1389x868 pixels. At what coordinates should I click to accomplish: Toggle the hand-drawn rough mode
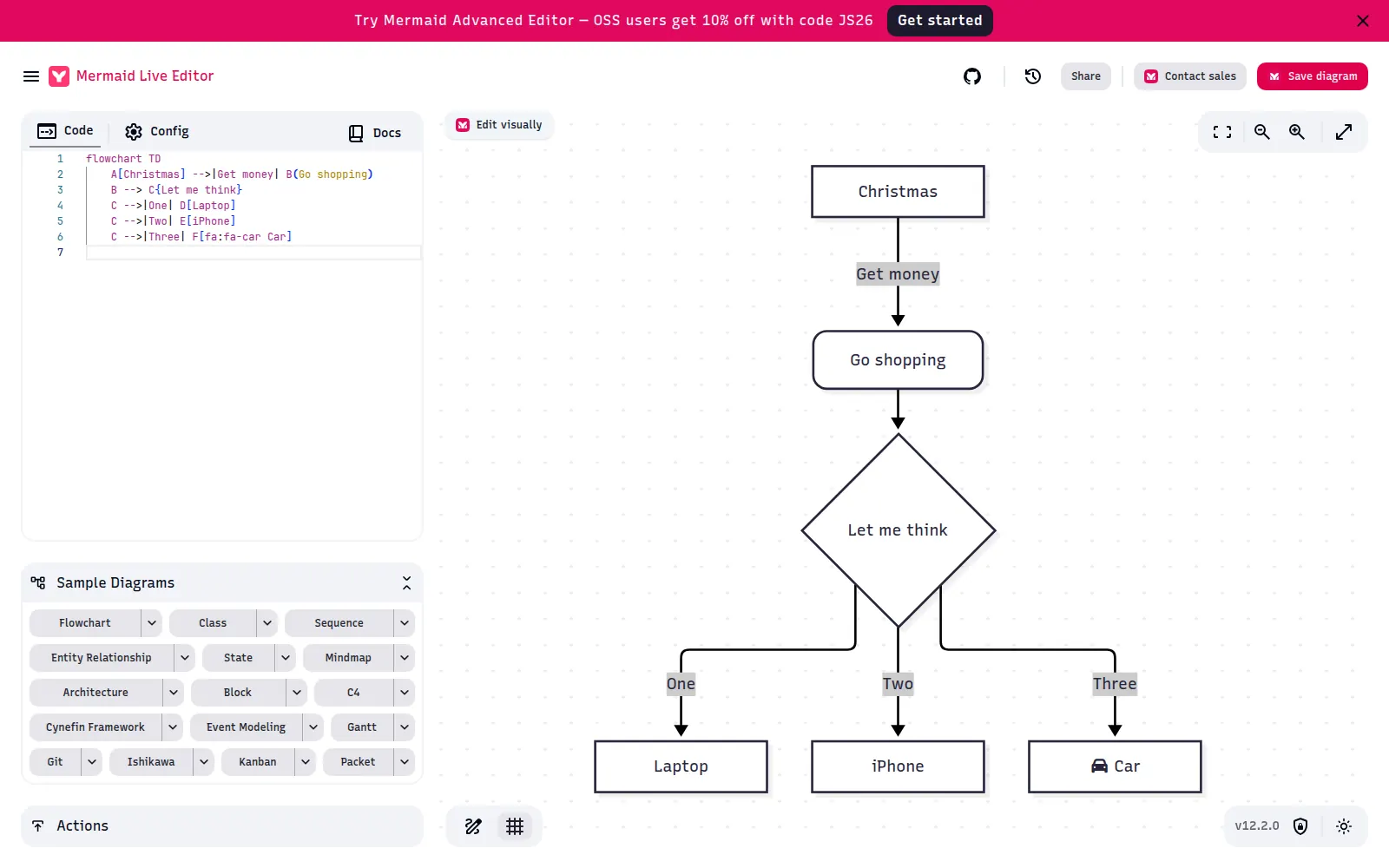click(473, 826)
